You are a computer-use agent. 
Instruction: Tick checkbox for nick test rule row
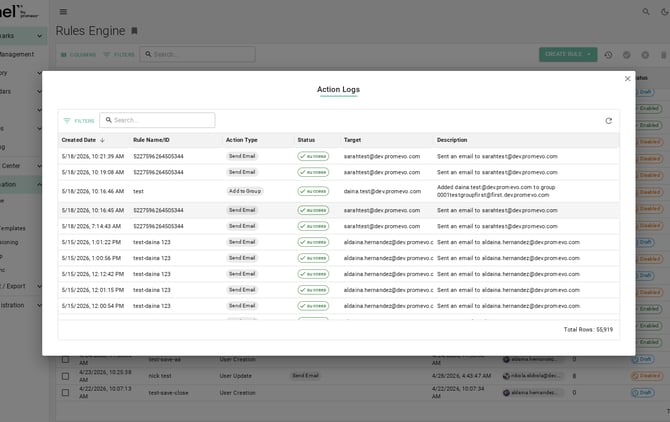click(x=65, y=376)
